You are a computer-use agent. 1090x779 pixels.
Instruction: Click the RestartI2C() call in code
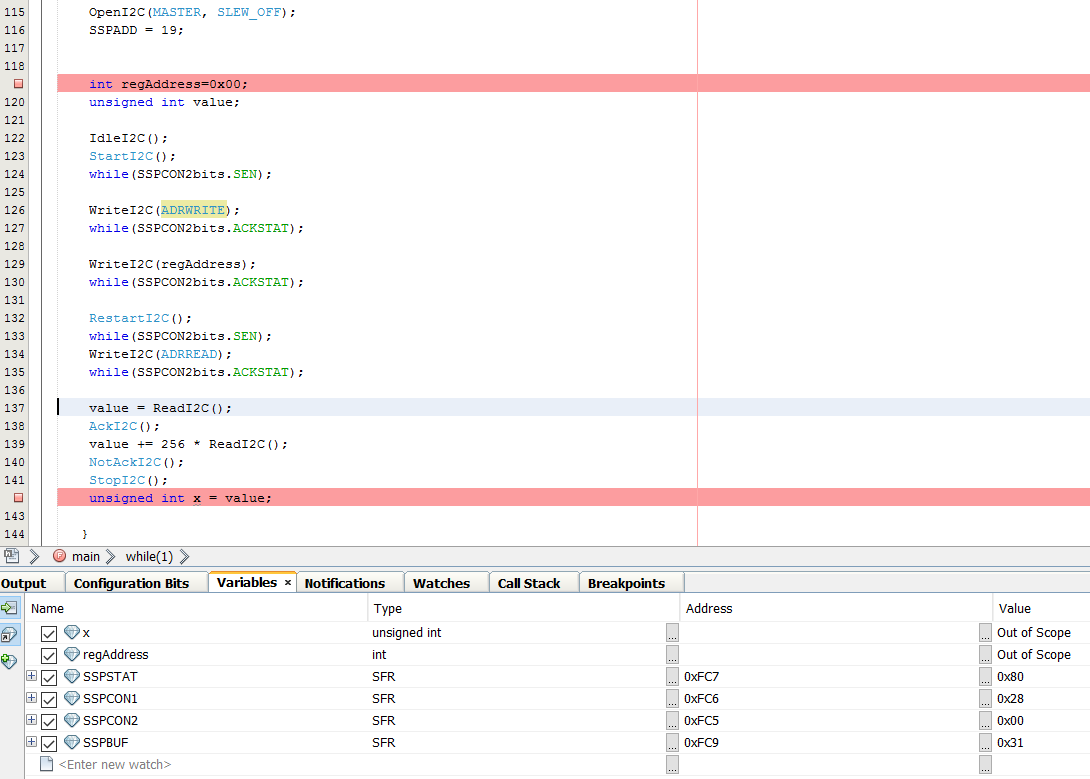[140, 318]
